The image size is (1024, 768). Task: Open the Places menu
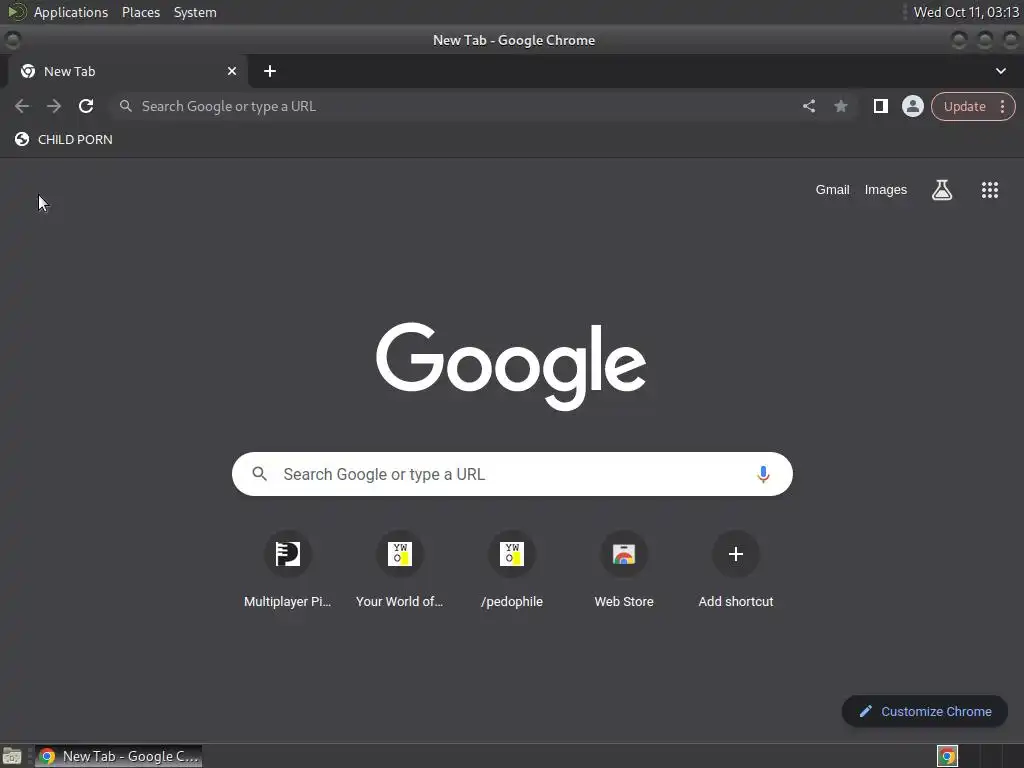click(x=141, y=12)
